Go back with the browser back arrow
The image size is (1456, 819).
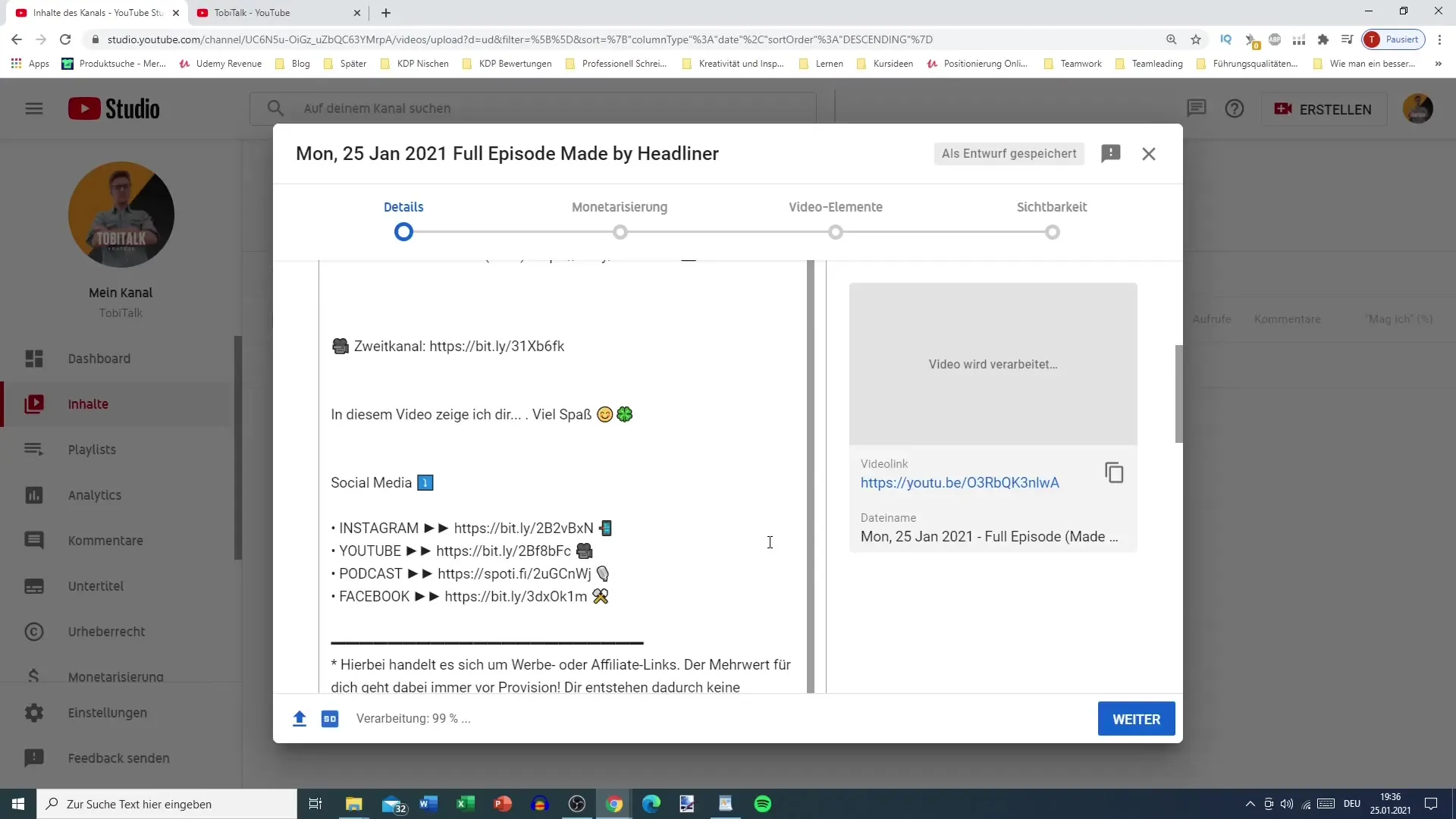tap(17, 39)
